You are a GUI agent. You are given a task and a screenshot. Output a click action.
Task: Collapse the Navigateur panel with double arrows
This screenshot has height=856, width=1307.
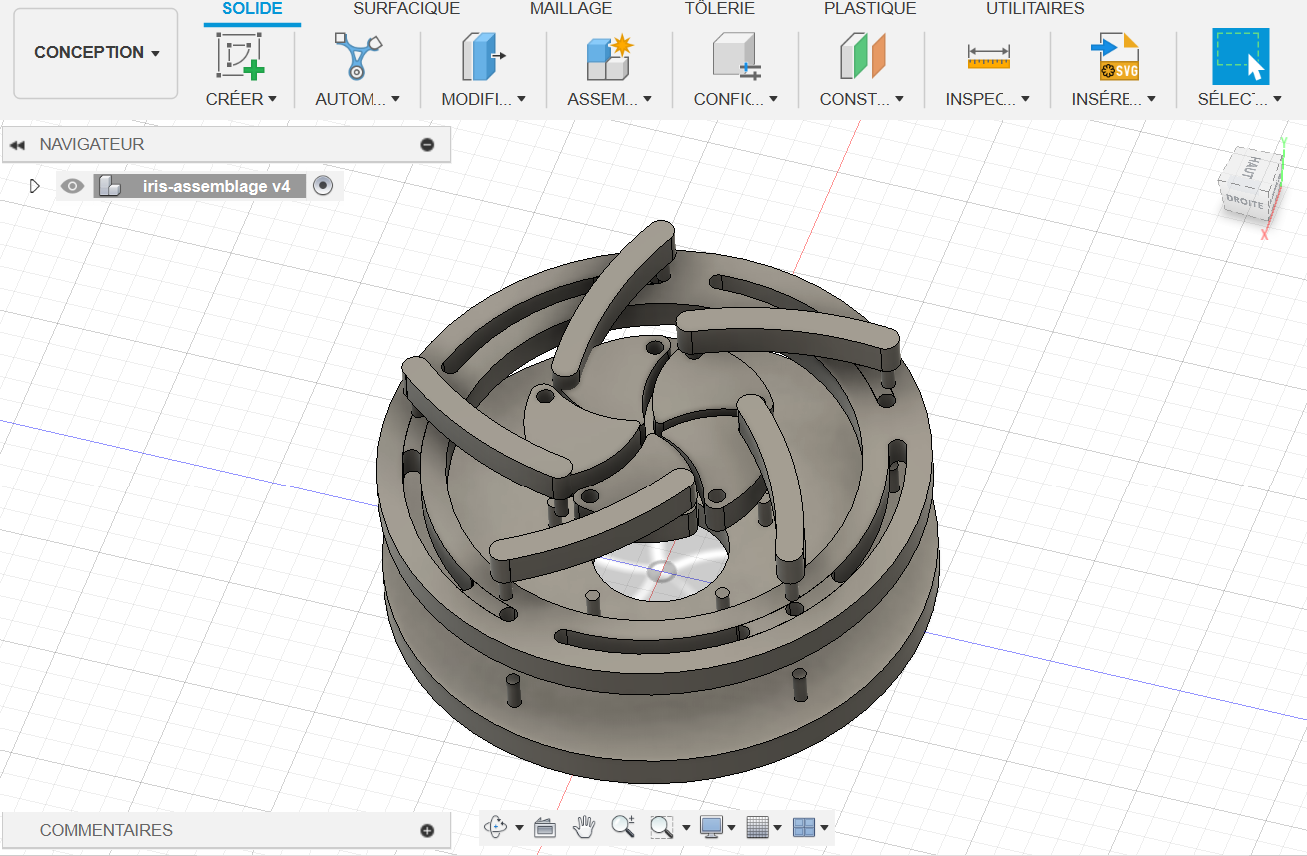pos(17,145)
